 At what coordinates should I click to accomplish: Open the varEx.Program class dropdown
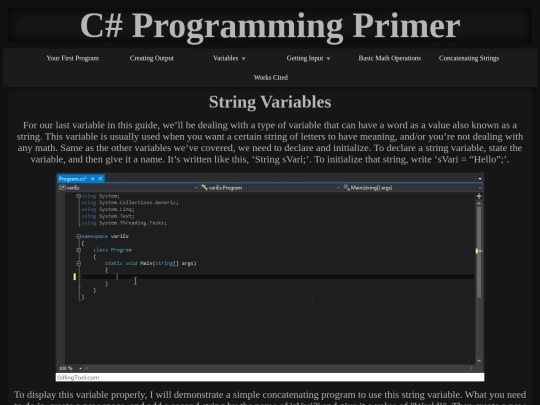(x=270, y=188)
